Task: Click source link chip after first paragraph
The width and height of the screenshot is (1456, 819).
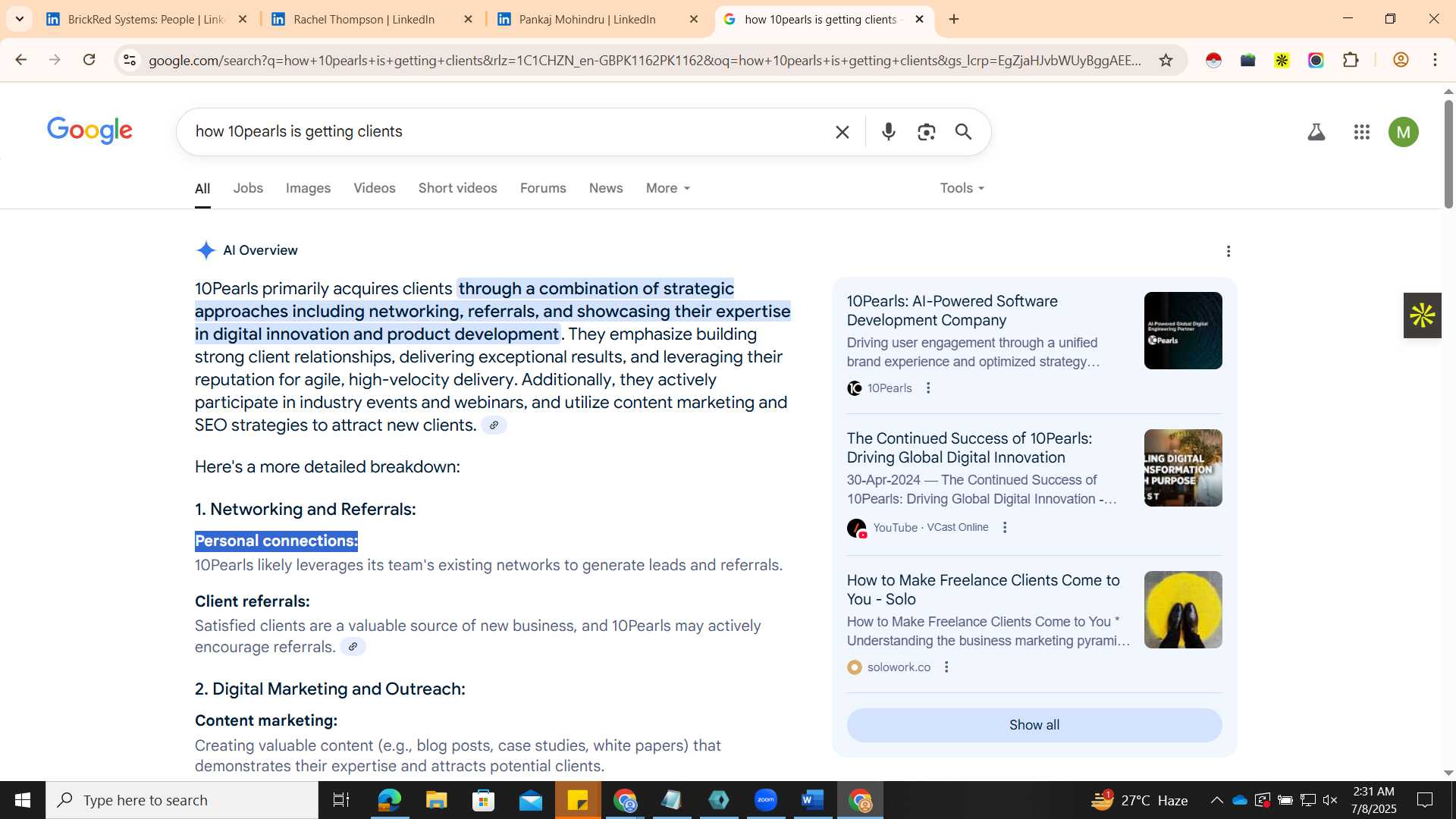Action: tap(494, 425)
